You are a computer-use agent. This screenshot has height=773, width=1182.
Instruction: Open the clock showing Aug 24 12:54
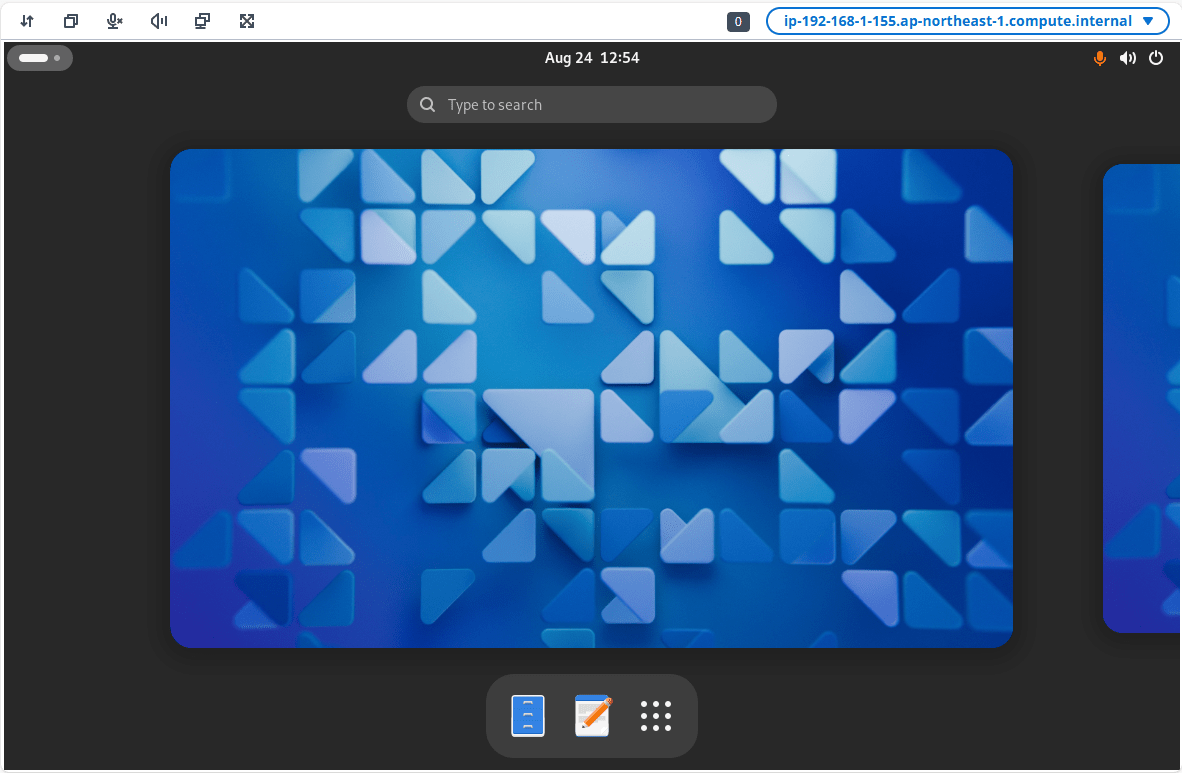coord(592,58)
